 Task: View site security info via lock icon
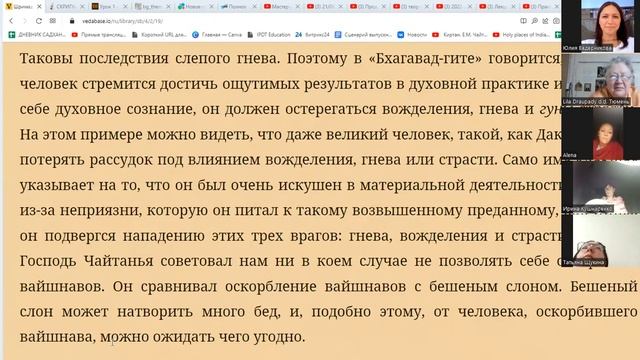tap(72, 21)
